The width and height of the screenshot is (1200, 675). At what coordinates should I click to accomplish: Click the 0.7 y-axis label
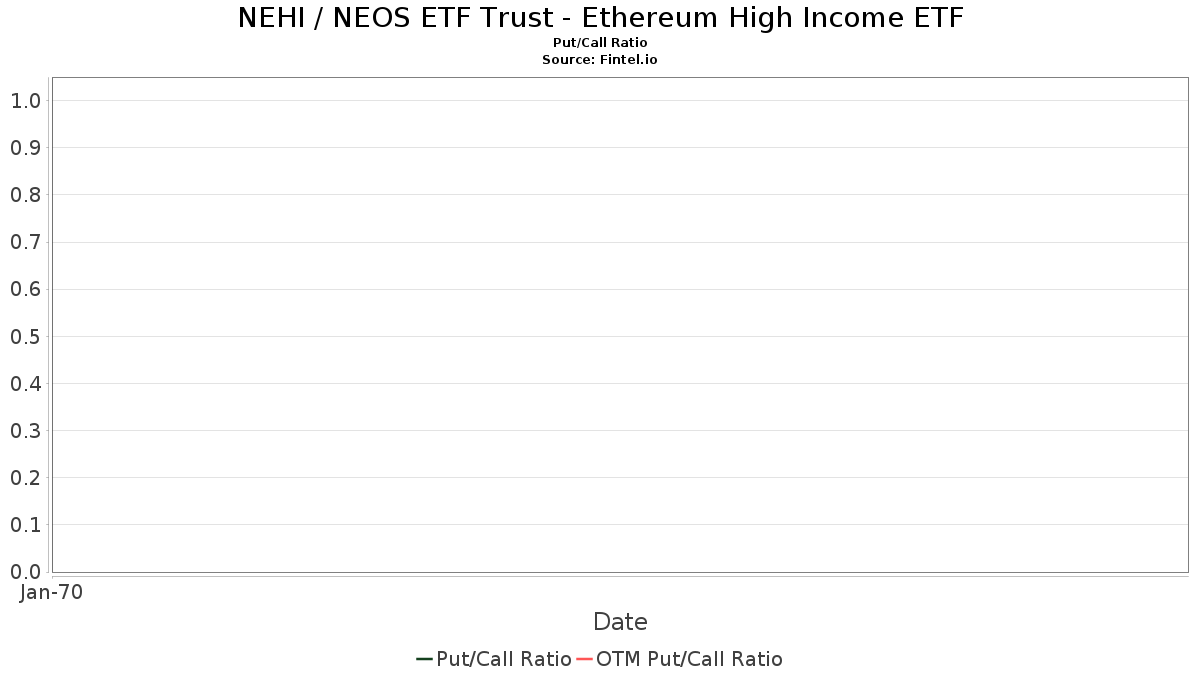tap(25, 242)
